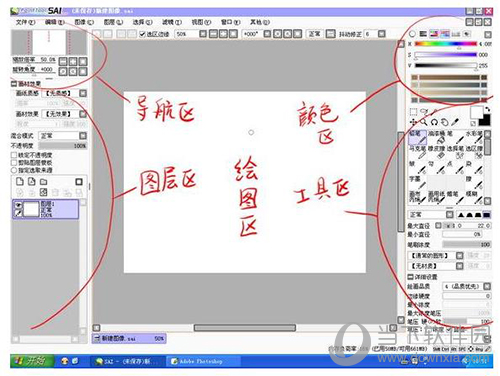The height and width of the screenshot is (376, 500).
Task: Click the horizontal canvas scrollbar thumb
Action: pos(245,328)
